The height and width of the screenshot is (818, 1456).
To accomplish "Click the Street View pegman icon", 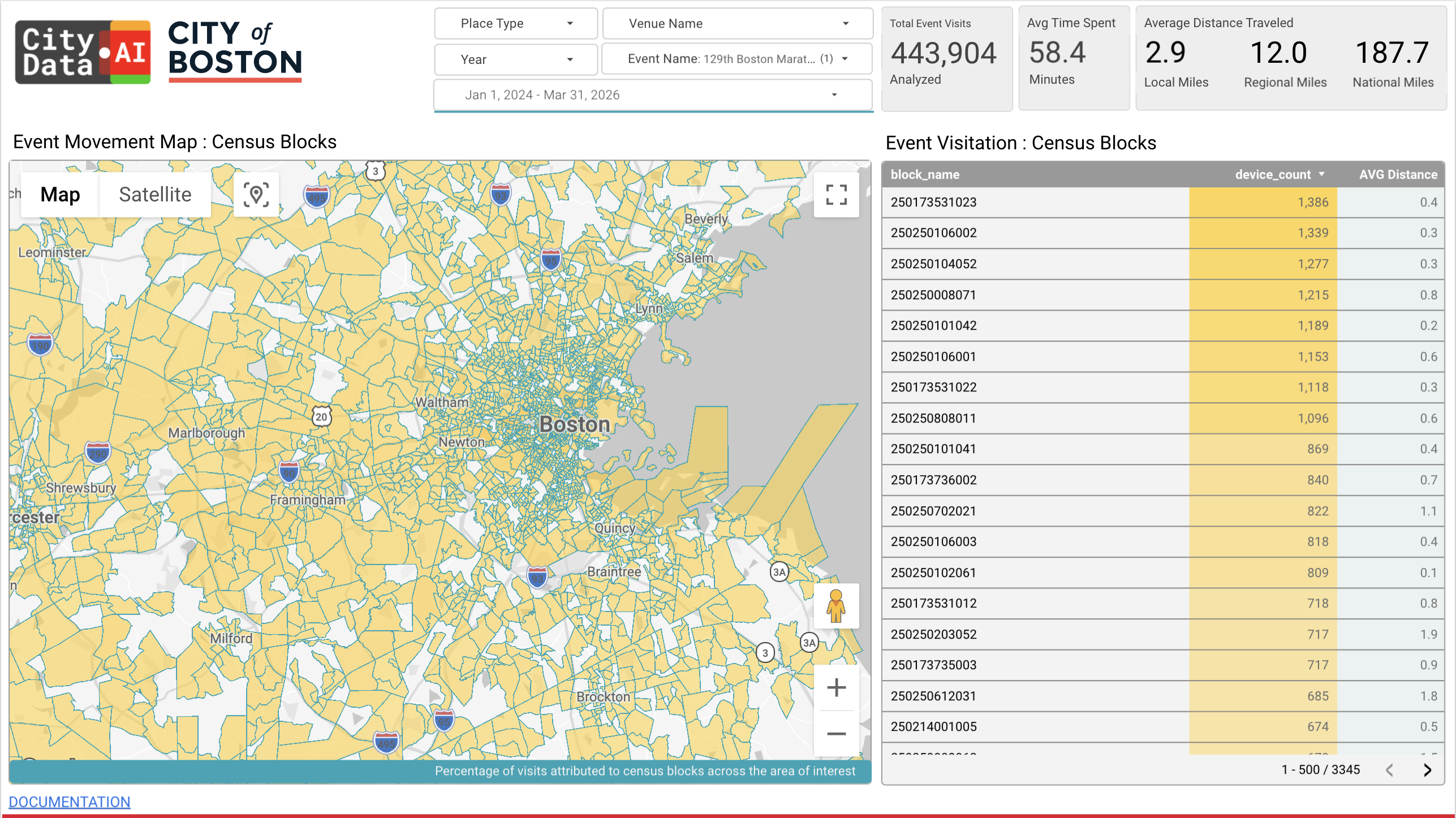I will tap(835, 606).
